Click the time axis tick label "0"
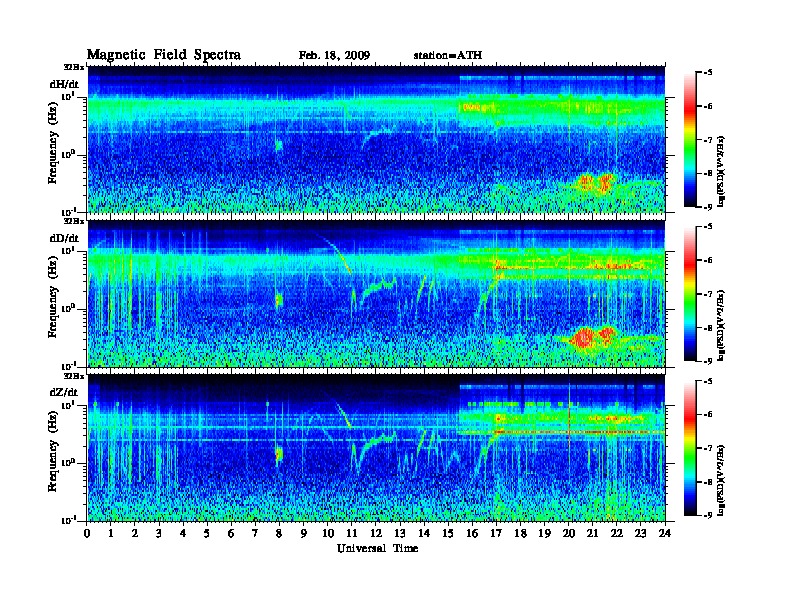Screen dimensions: 792x612 tap(87, 533)
